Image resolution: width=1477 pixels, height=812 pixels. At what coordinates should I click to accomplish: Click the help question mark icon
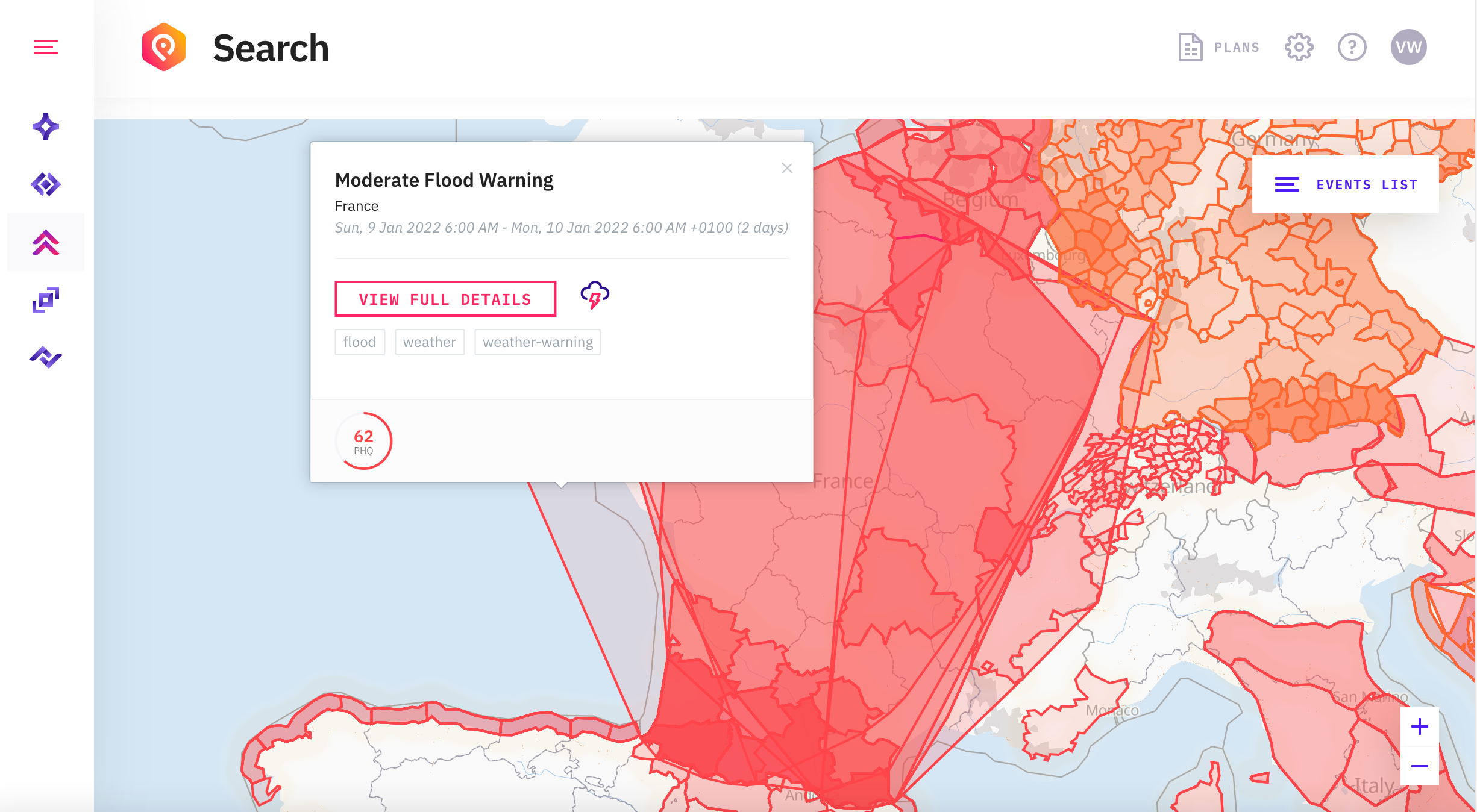point(1351,46)
